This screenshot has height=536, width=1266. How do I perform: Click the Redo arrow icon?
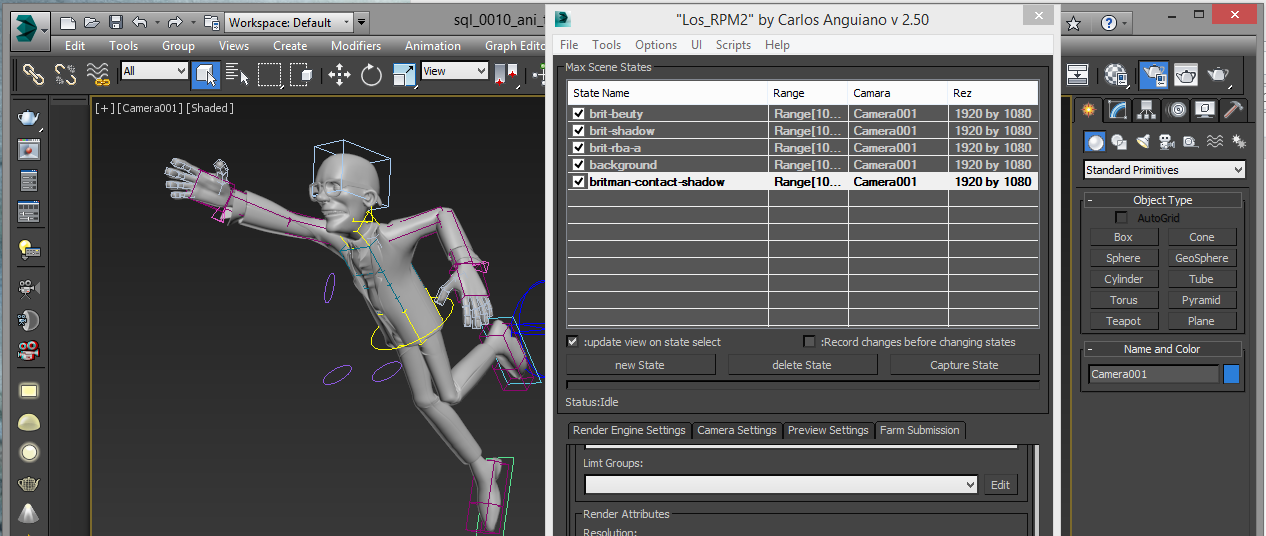point(175,22)
